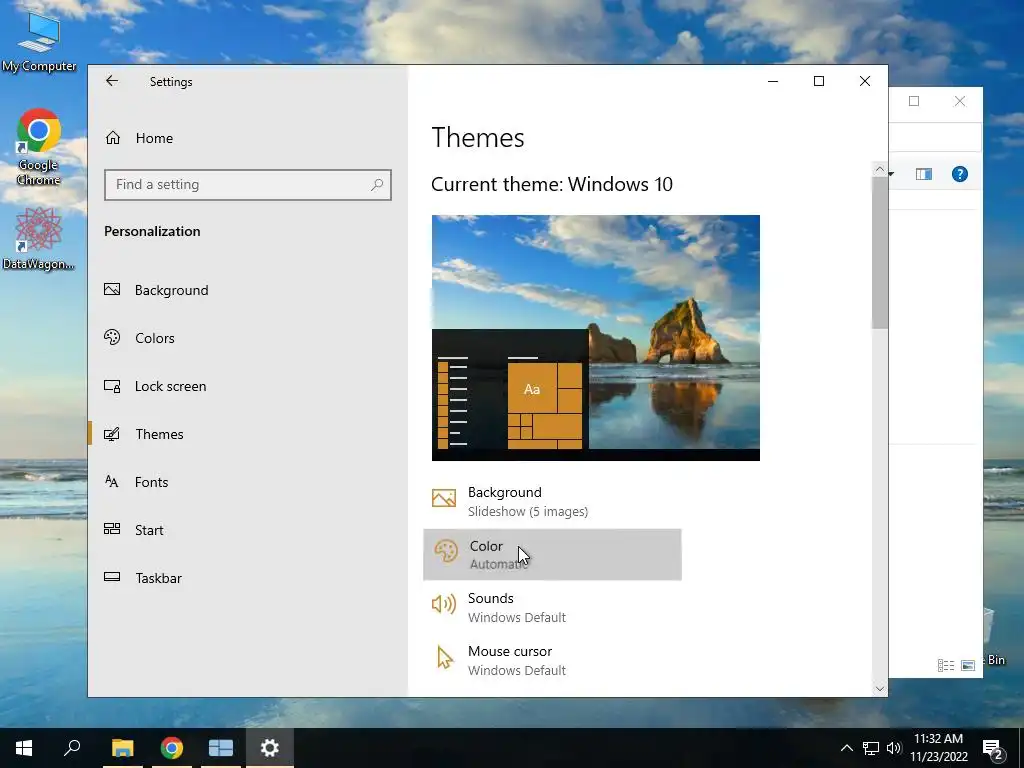The image size is (1024, 768).
Task: Open the Colors personalization section
Action: pos(140,338)
